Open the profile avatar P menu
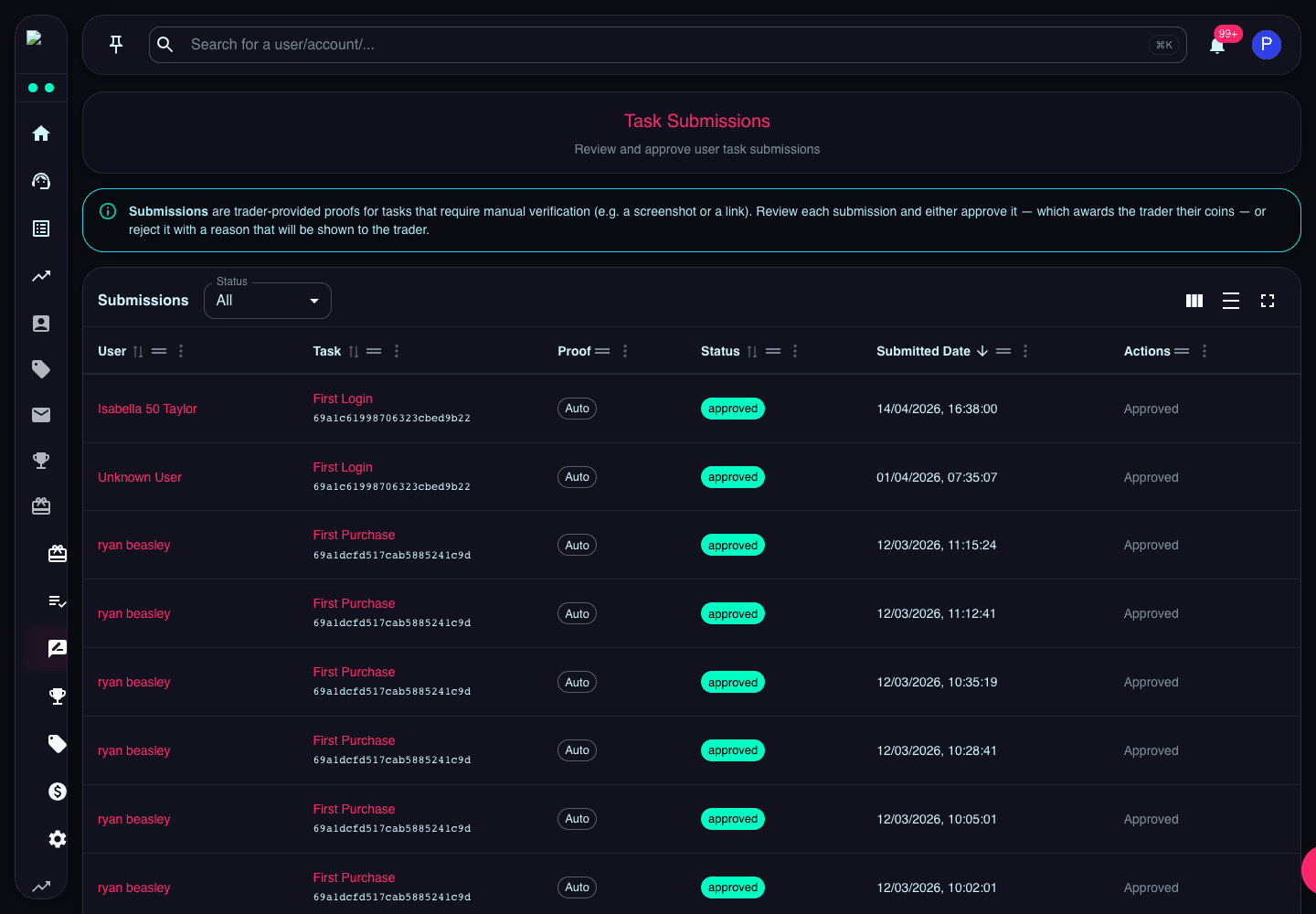 1267,45
